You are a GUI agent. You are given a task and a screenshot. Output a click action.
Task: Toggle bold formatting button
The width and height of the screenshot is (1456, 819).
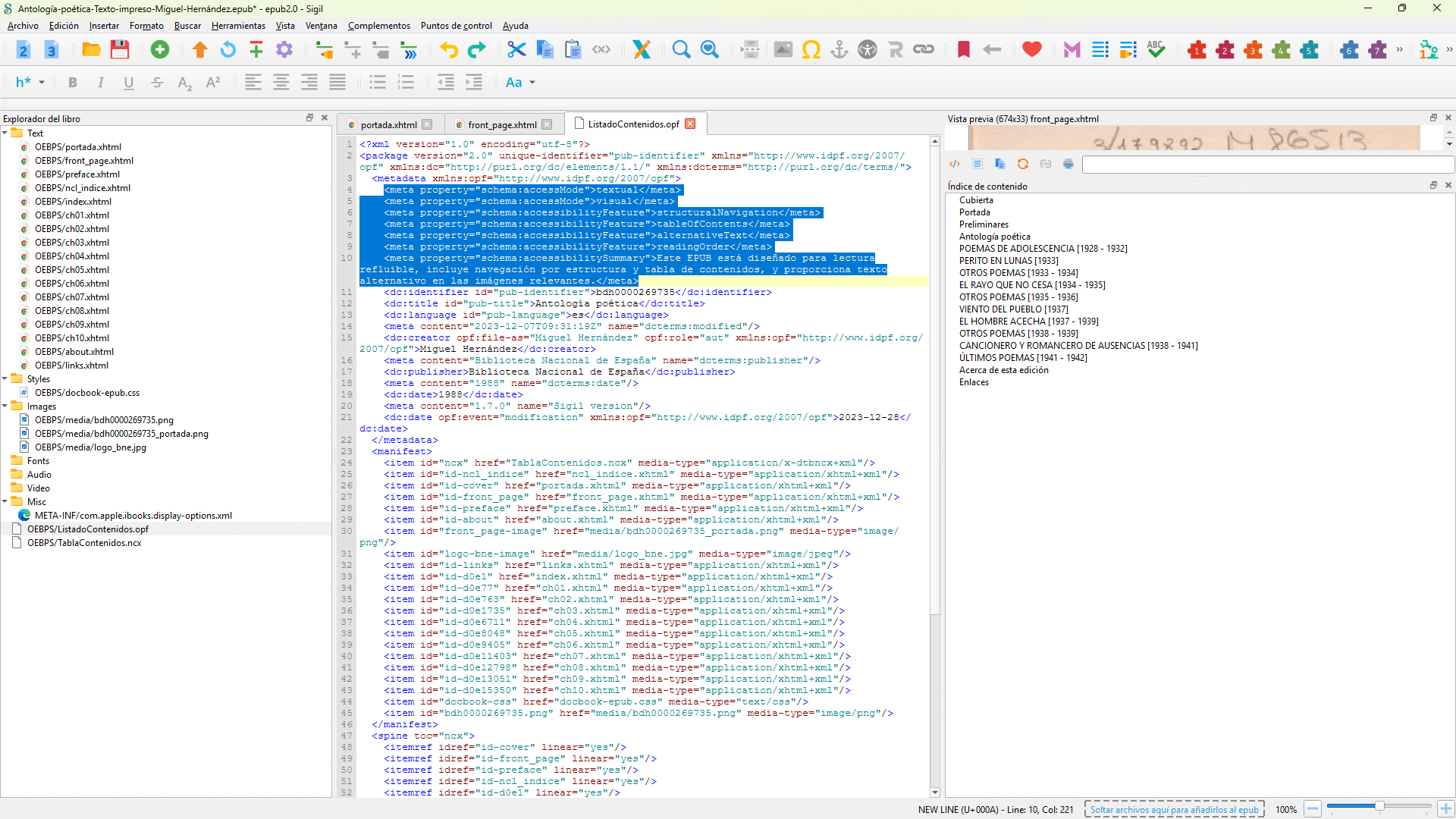tap(73, 83)
